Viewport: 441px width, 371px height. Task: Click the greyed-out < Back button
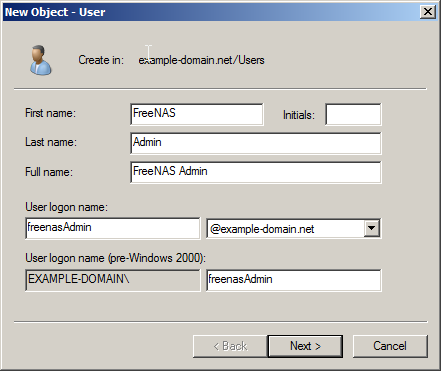pos(230,346)
